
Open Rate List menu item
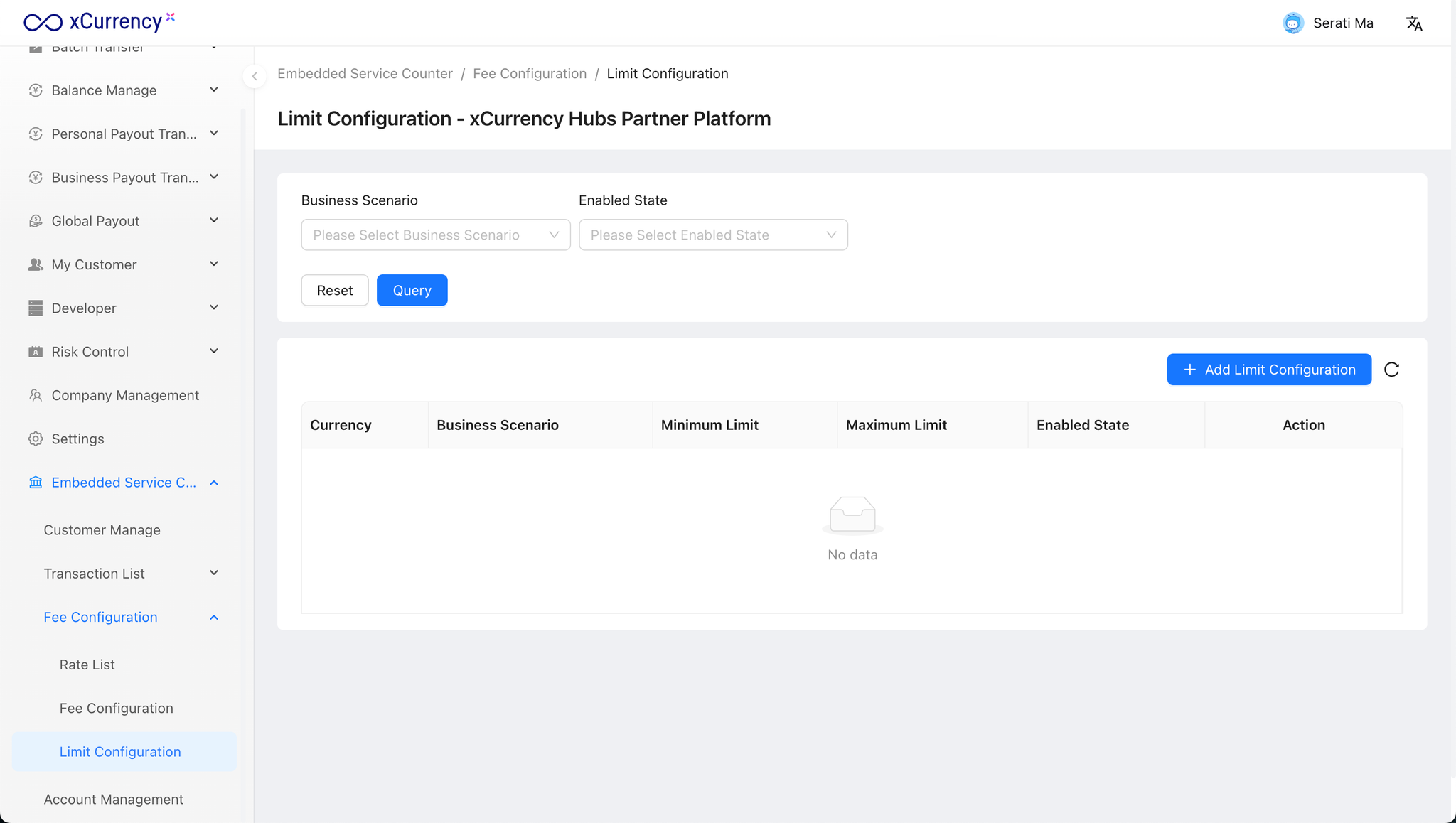87,665
